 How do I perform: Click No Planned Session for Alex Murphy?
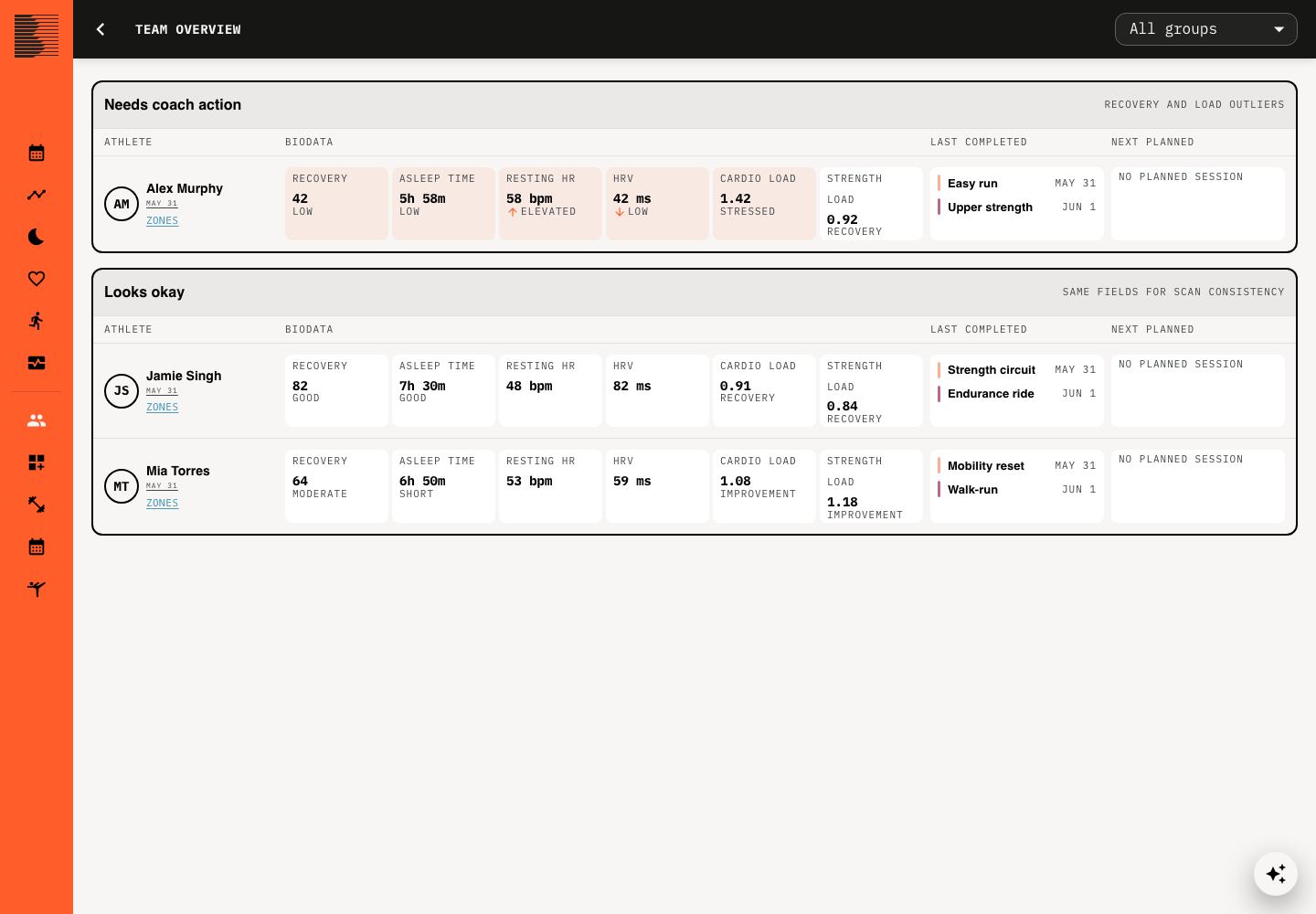pos(1198,204)
